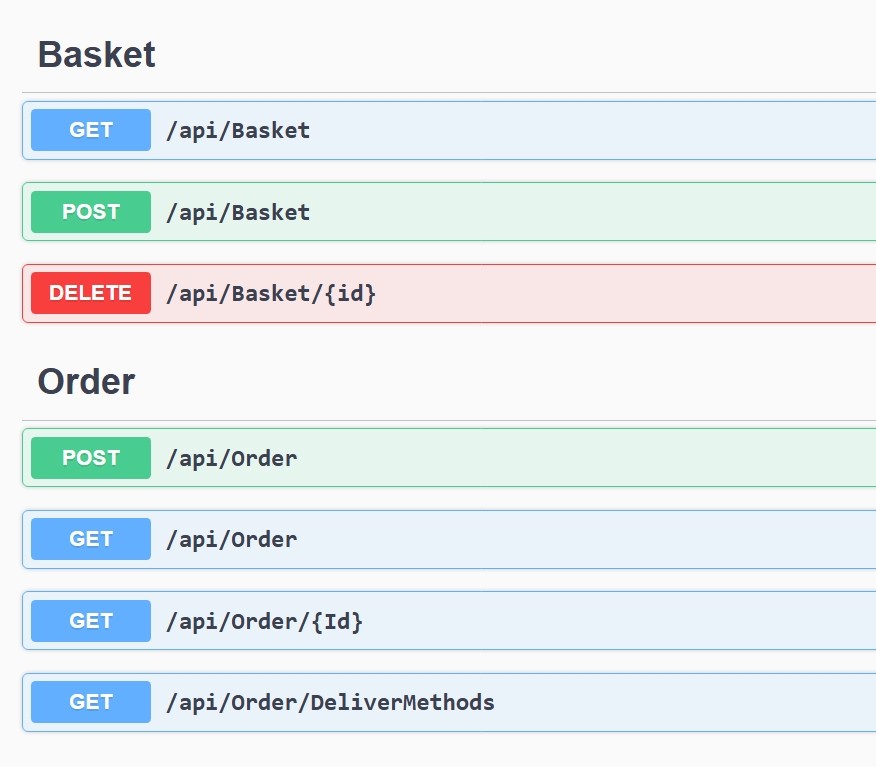Collapse the Order section heading

pos(86,381)
